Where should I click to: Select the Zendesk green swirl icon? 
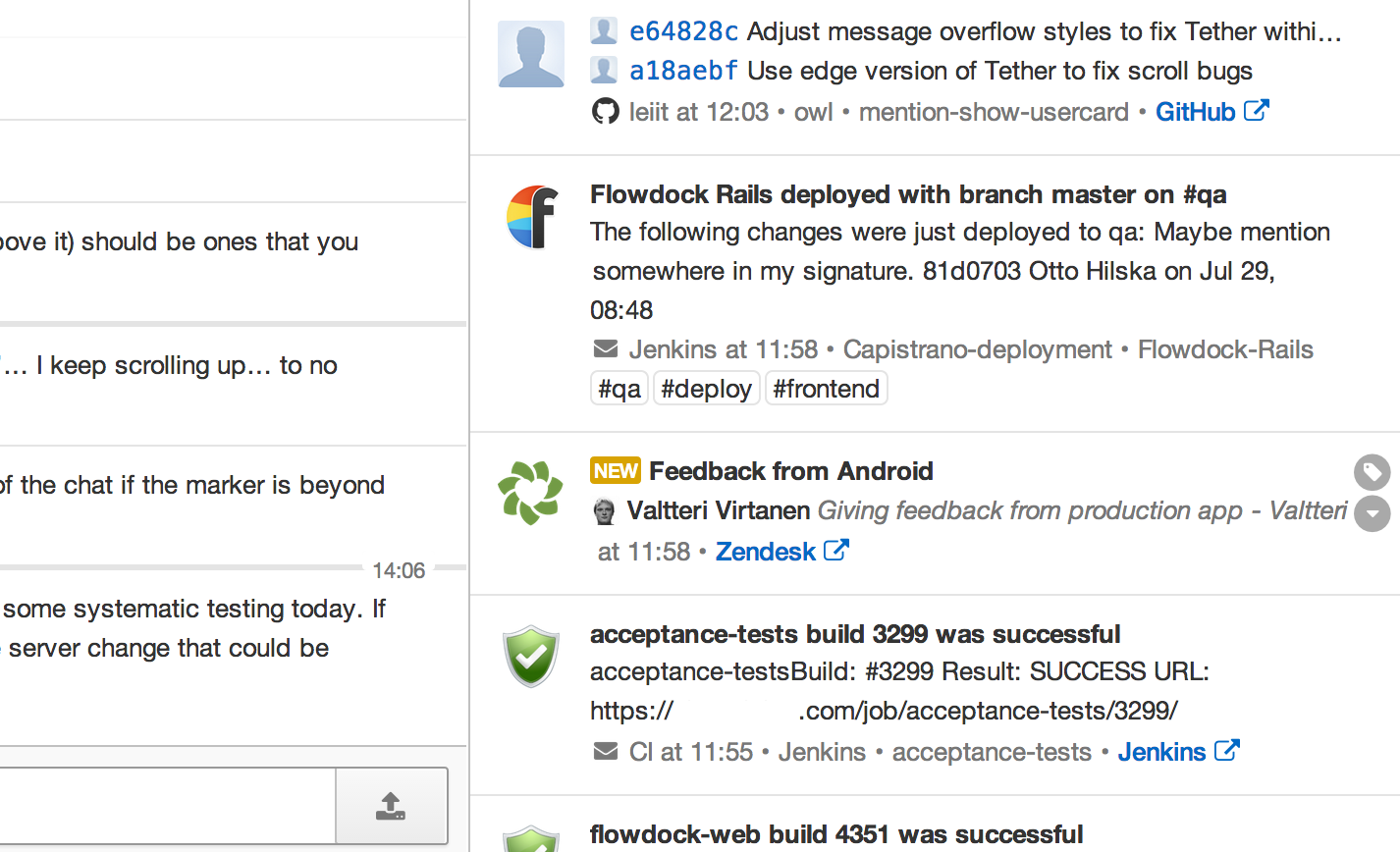(531, 492)
